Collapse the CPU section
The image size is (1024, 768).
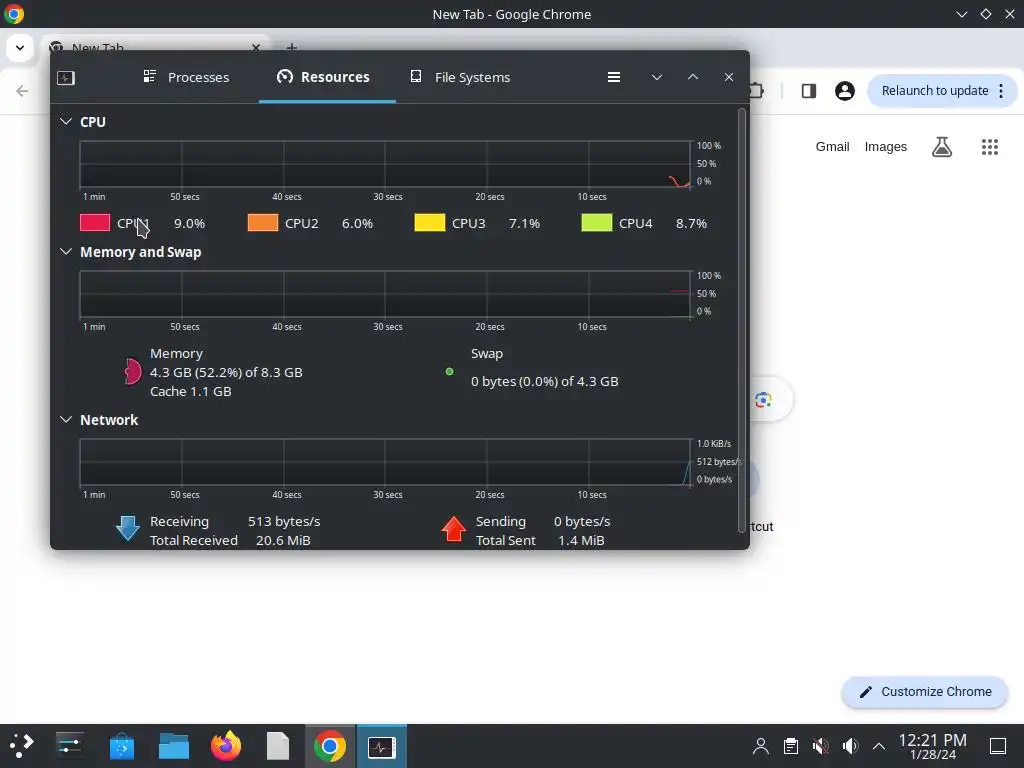(66, 121)
